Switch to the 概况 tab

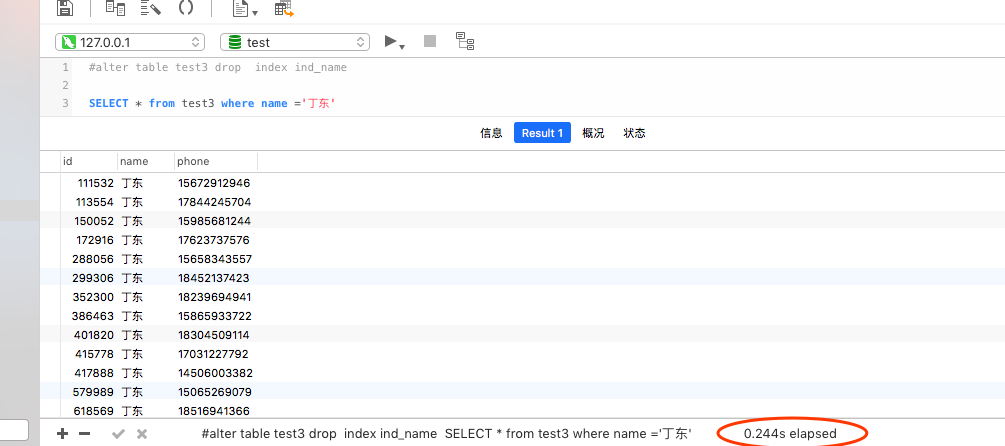pyautogui.click(x=593, y=133)
